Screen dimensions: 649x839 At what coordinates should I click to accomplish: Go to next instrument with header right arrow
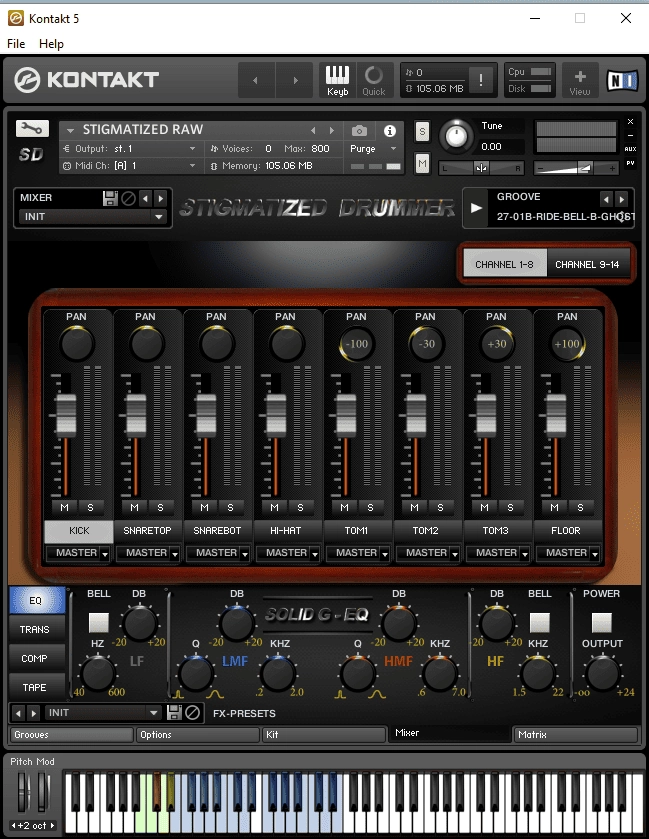tap(295, 80)
